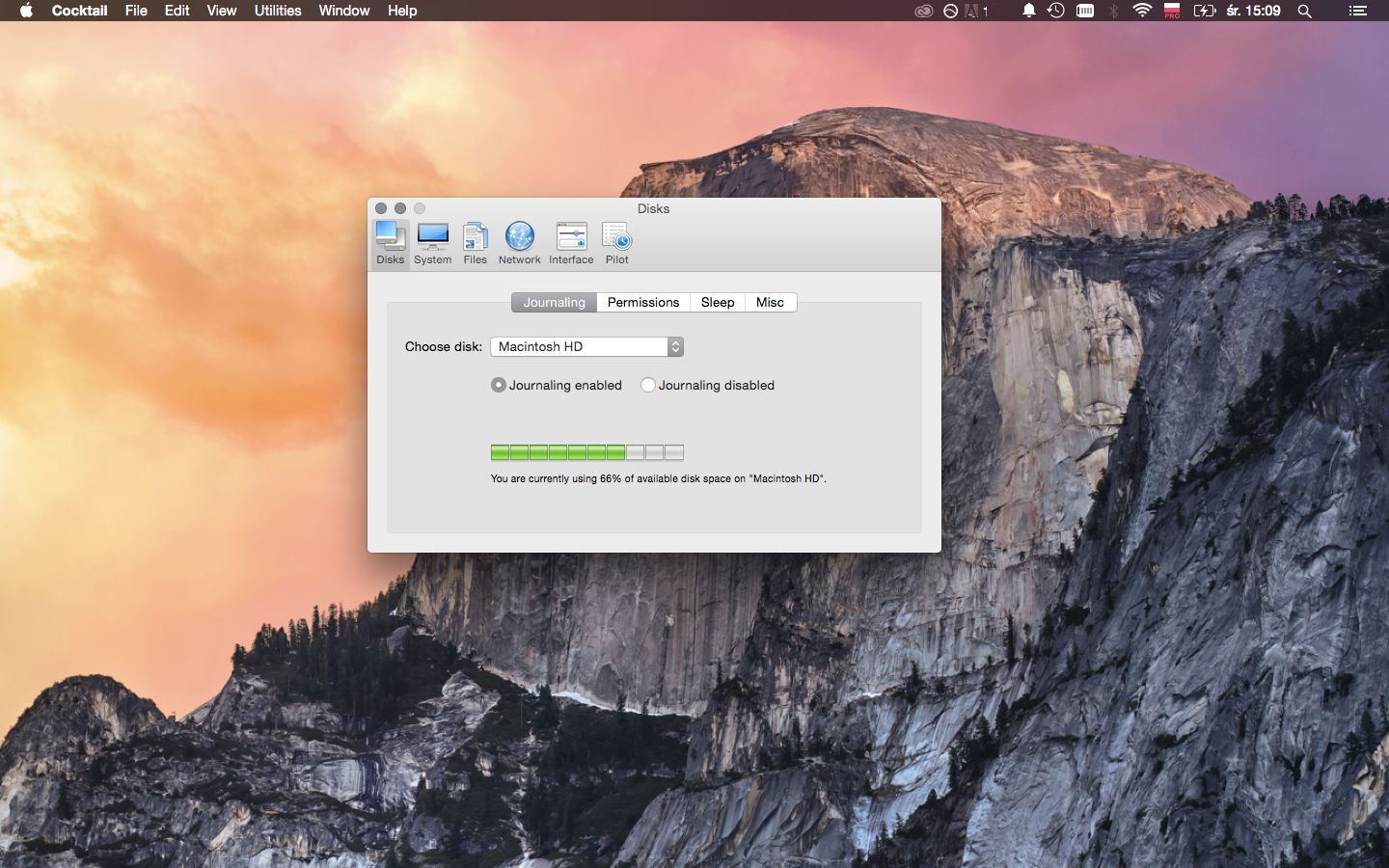Image resolution: width=1389 pixels, height=868 pixels.
Task: Switch to the Misc tab
Action: click(x=770, y=302)
